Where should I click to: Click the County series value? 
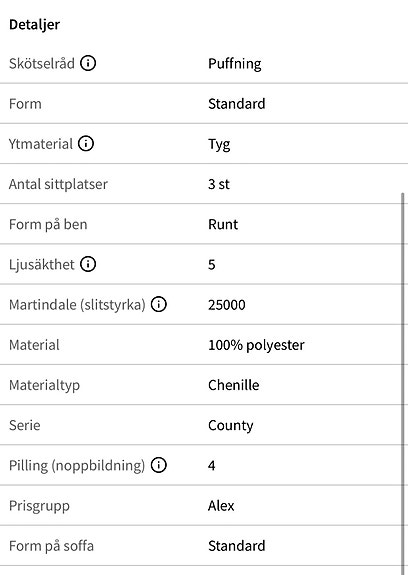tap(231, 425)
